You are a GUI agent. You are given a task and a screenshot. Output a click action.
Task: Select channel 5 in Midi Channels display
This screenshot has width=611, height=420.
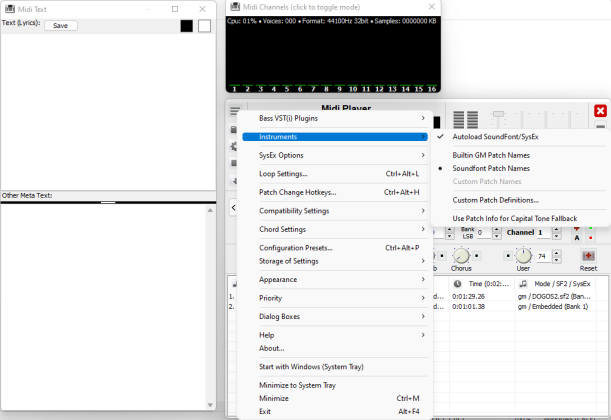(287, 89)
